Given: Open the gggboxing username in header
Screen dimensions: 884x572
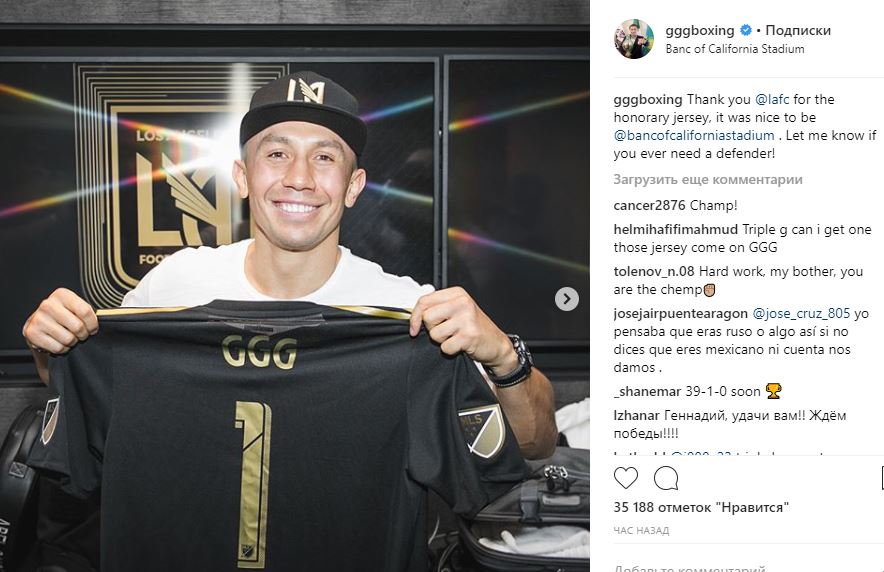Looking at the screenshot, I should (700, 30).
